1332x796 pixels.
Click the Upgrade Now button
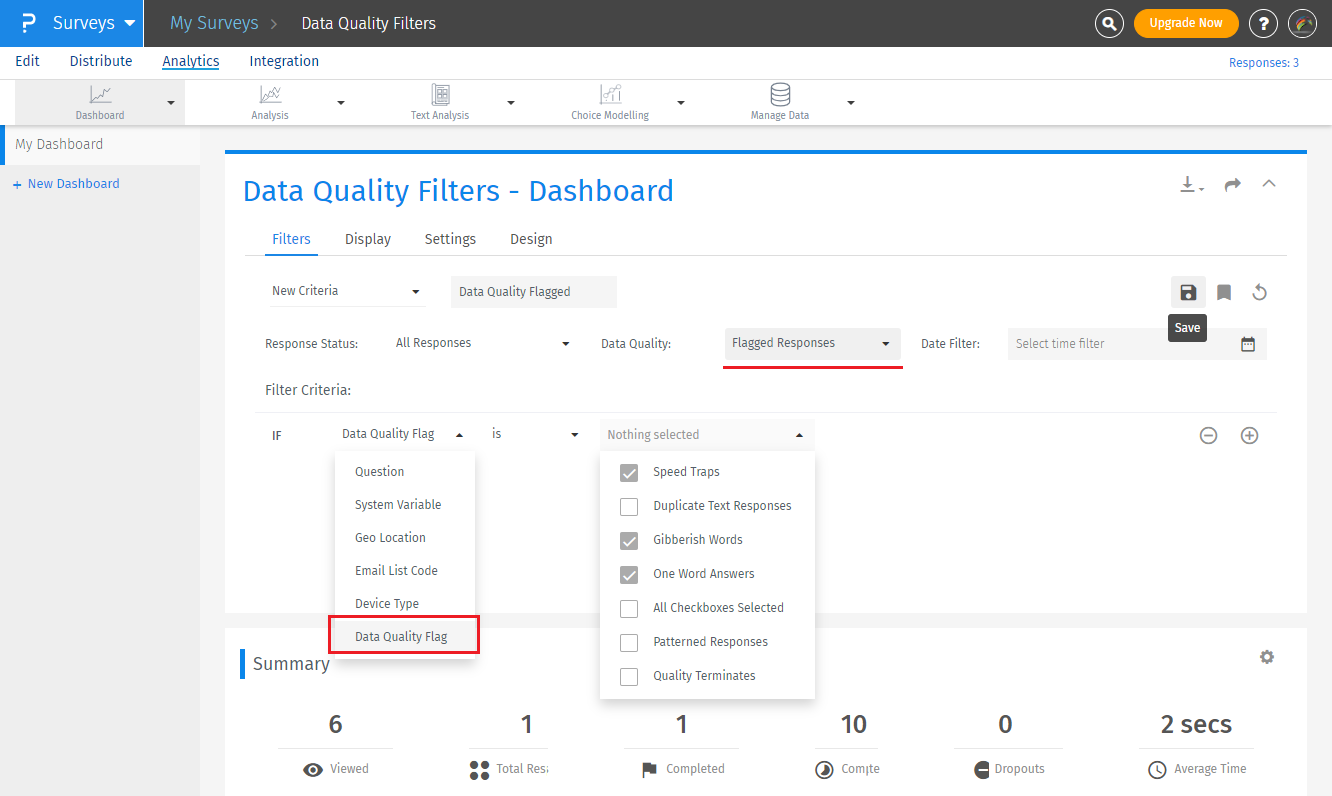tap(1186, 23)
